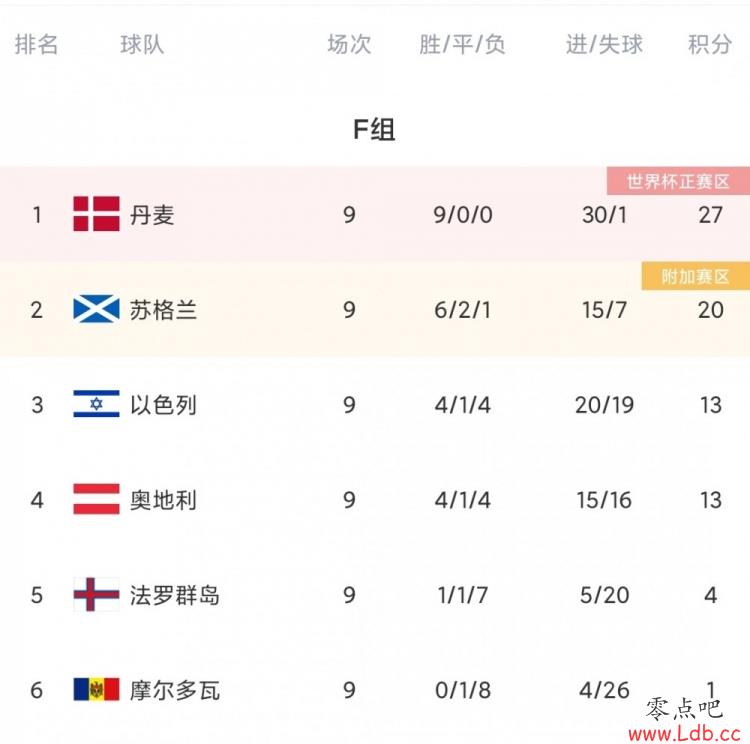Image resolution: width=750 pixels, height=744 pixels.
Task: Open the www.Ldb.cc watermark link
Action: pos(684,733)
